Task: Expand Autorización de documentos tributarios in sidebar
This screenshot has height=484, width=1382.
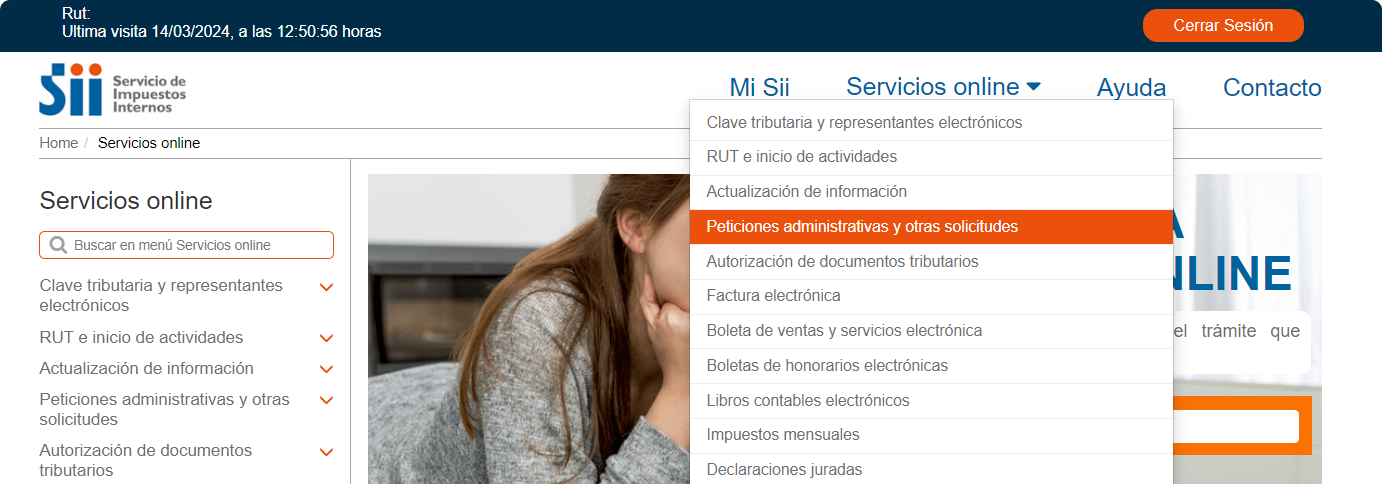Action: (x=326, y=451)
